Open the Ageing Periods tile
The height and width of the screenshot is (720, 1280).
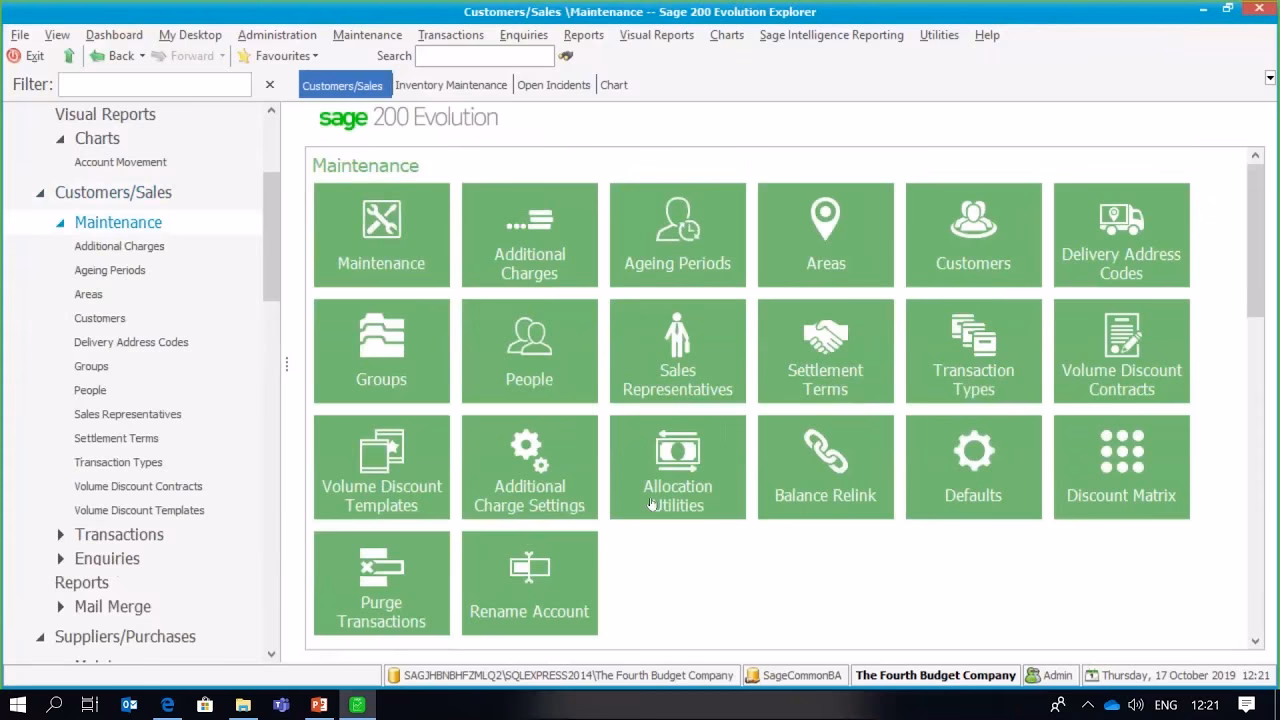[677, 235]
